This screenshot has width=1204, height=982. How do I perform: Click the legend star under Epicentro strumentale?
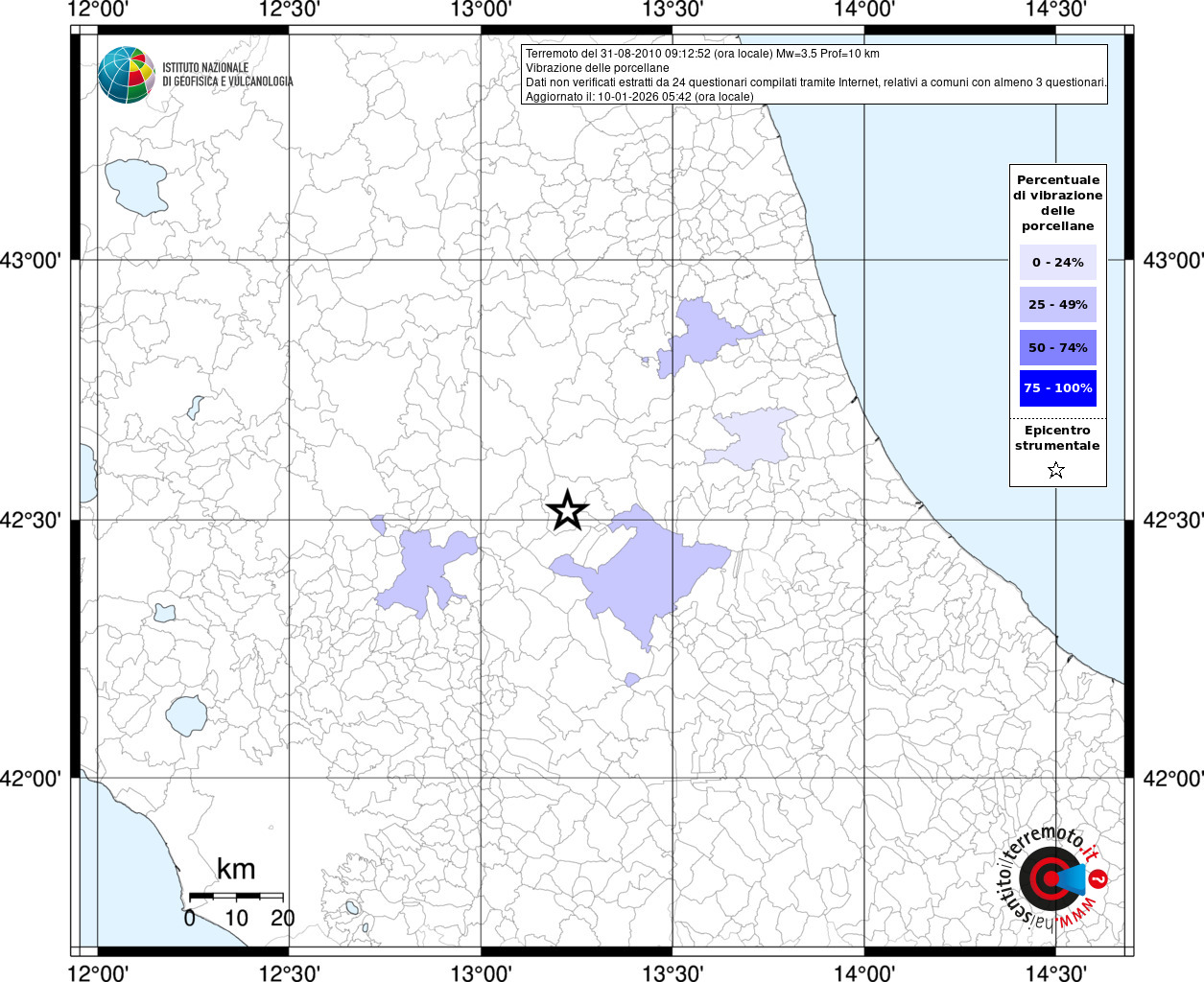click(x=1056, y=470)
